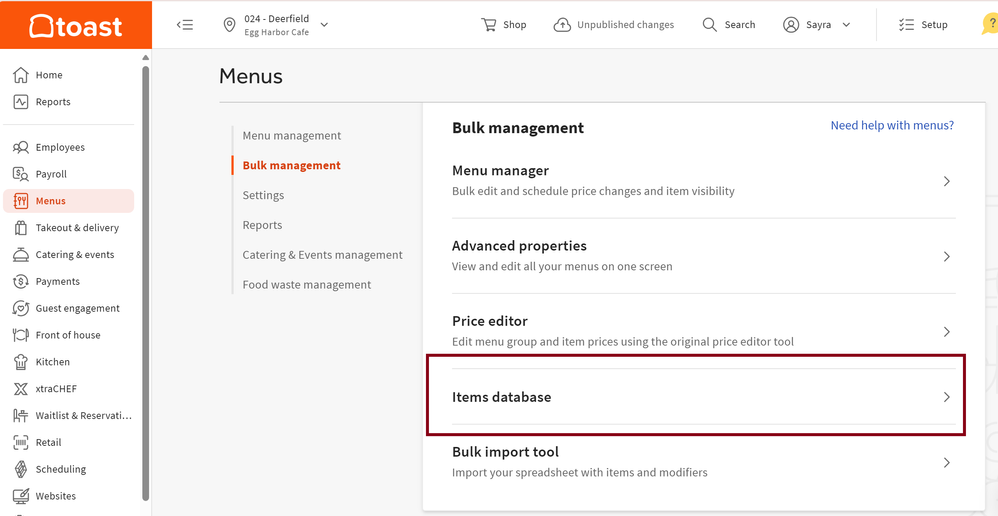Image resolution: width=998 pixels, height=516 pixels.
Task: Open the Bulk import tool
Action: coord(505,452)
